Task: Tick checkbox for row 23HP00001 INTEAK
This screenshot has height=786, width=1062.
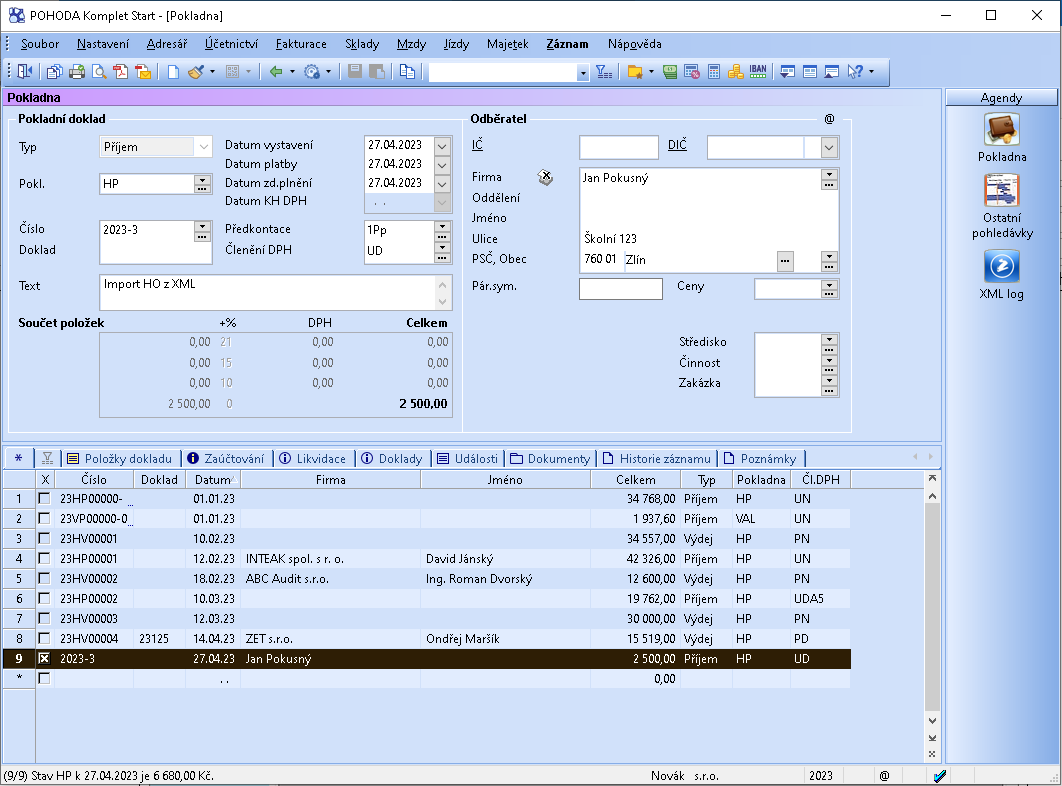Action: pos(44,558)
